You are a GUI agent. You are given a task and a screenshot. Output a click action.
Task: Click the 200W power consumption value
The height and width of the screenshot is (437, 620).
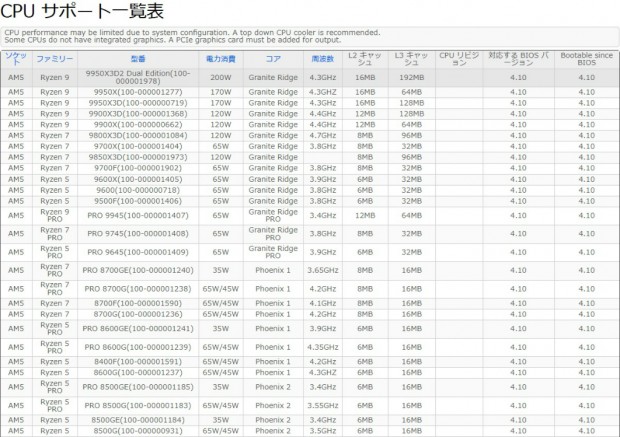tap(221, 78)
